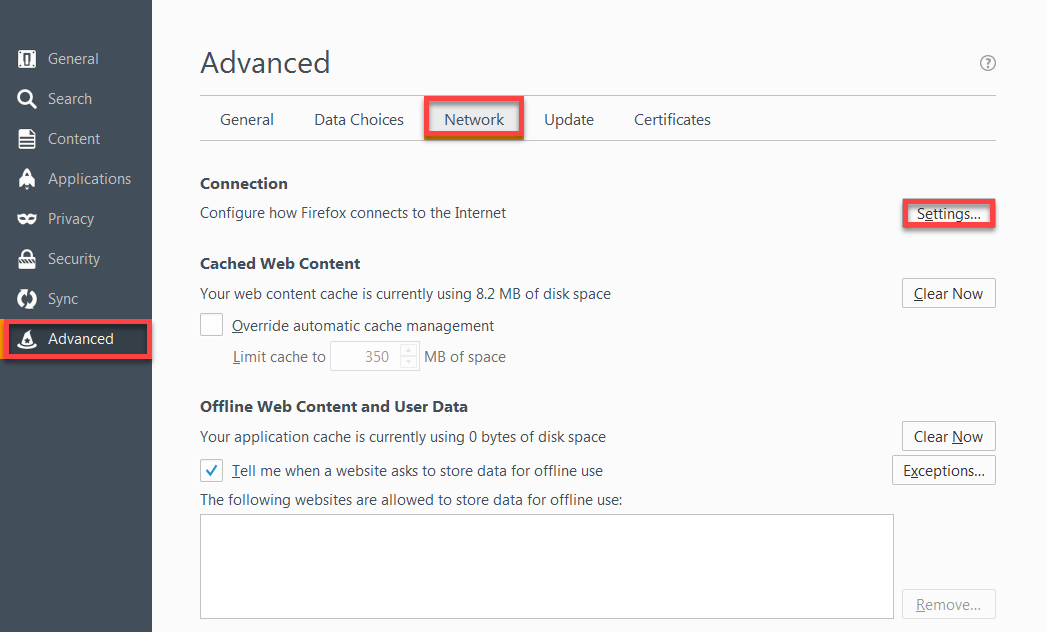Select the Advanced sidebar item
This screenshot has height=632, width=1047.
point(80,338)
